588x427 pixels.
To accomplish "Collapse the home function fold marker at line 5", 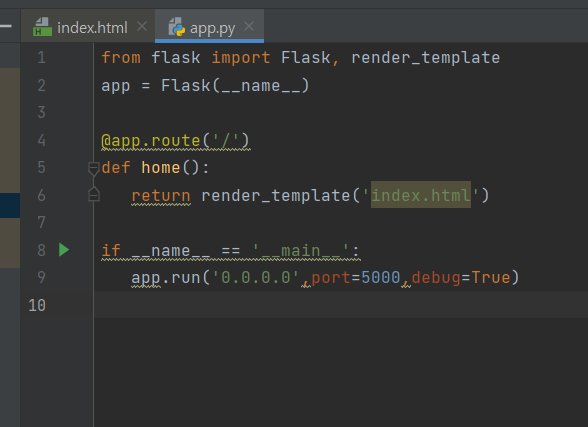I will click(93, 168).
